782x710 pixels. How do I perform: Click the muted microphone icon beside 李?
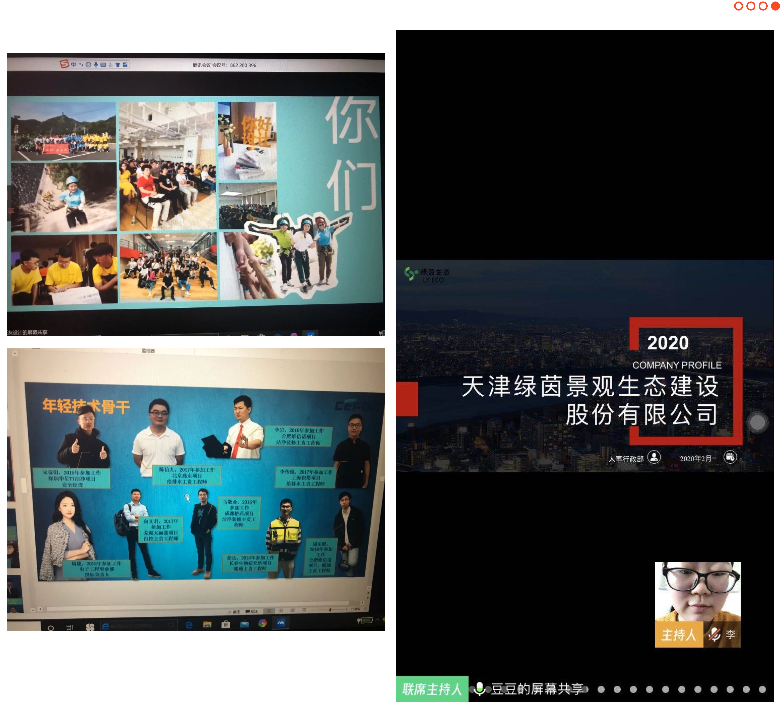pos(714,635)
